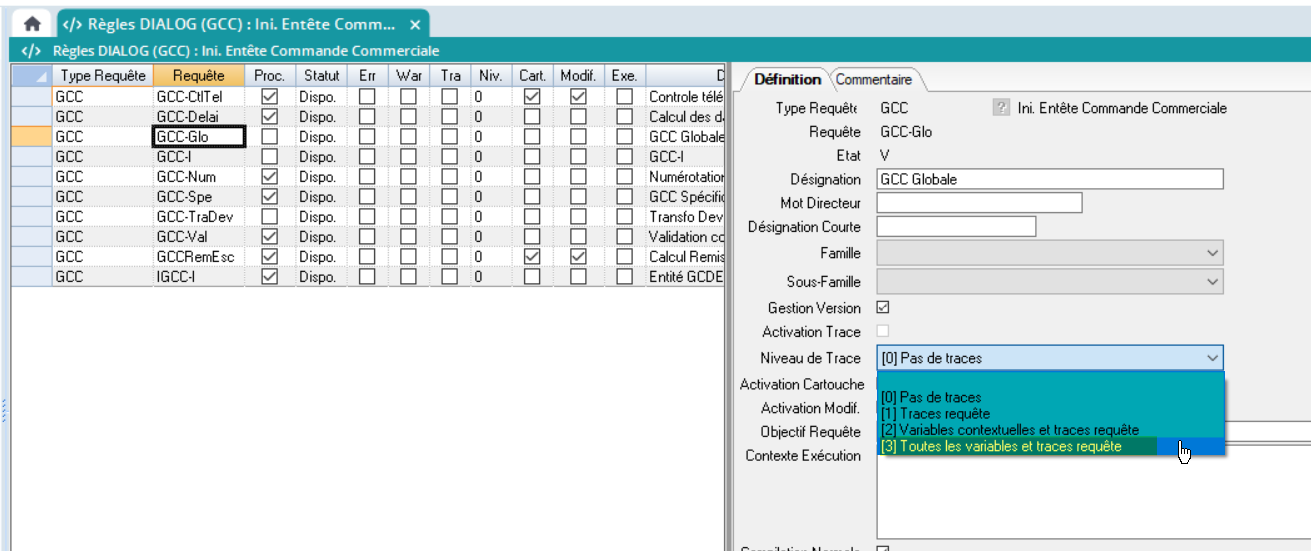Open the Famille dropdown
The image size is (1311, 551).
(1212, 254)
